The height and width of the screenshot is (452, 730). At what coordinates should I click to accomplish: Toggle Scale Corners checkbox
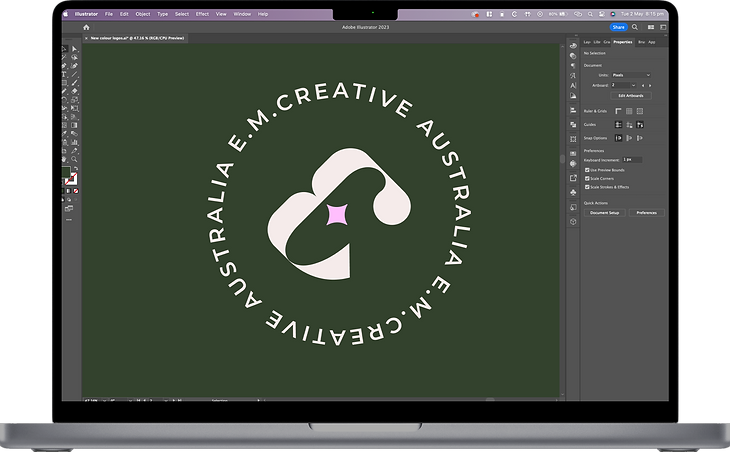pyautogui.click(x=587, y=178)
